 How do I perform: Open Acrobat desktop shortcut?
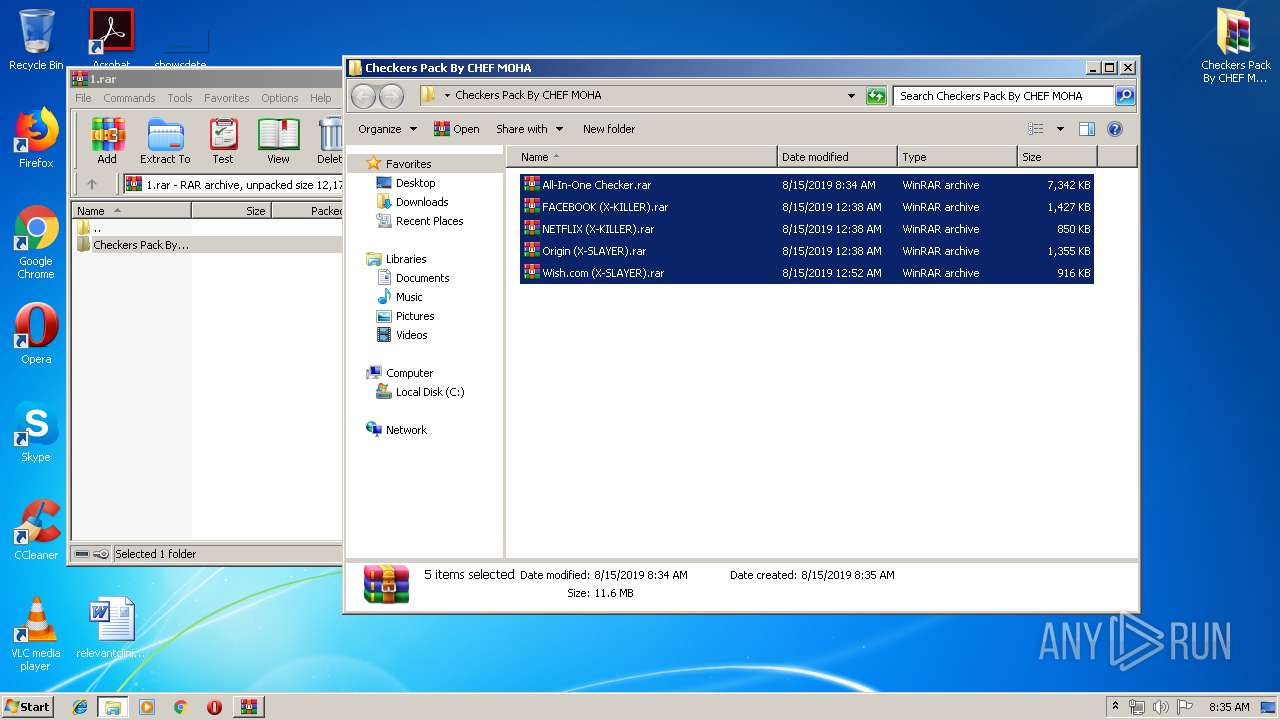[111, 40]
